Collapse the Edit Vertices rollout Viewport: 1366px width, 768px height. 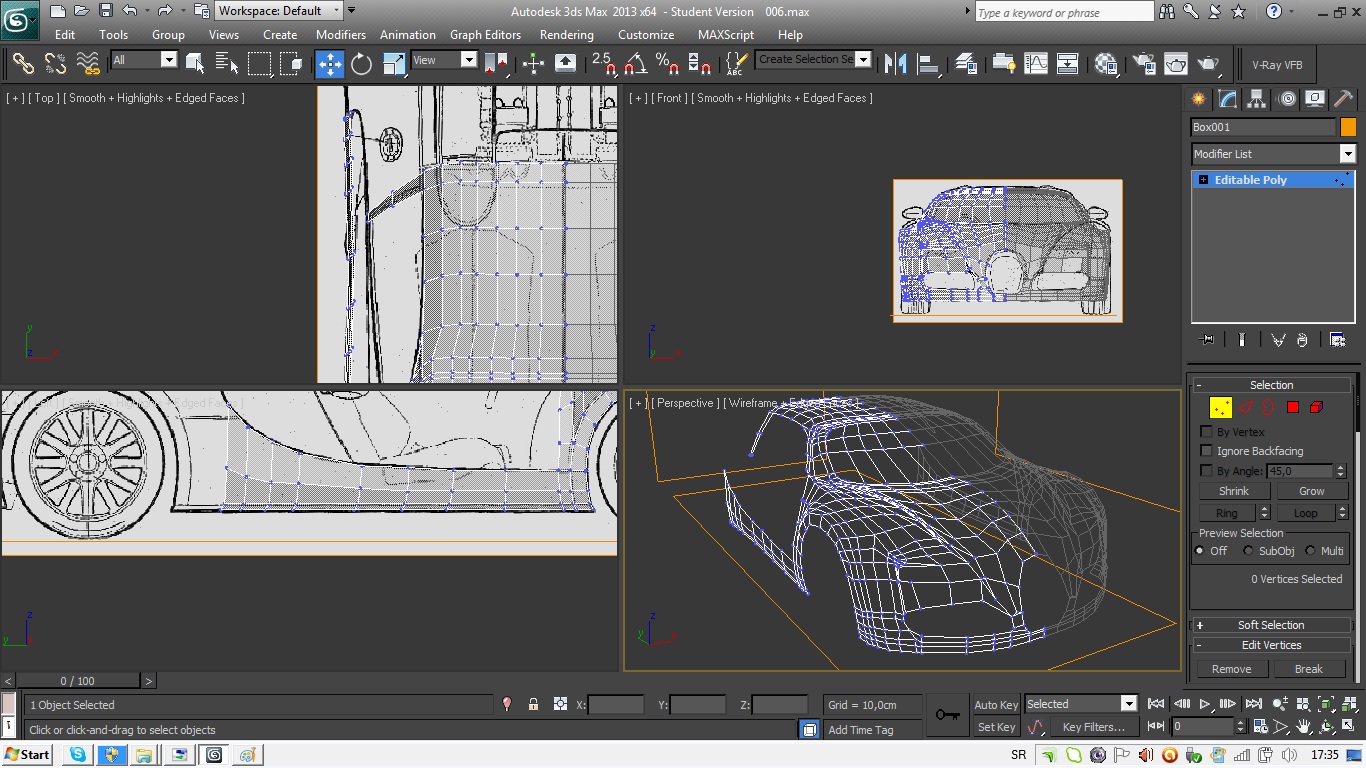(x=1271, y=645)
